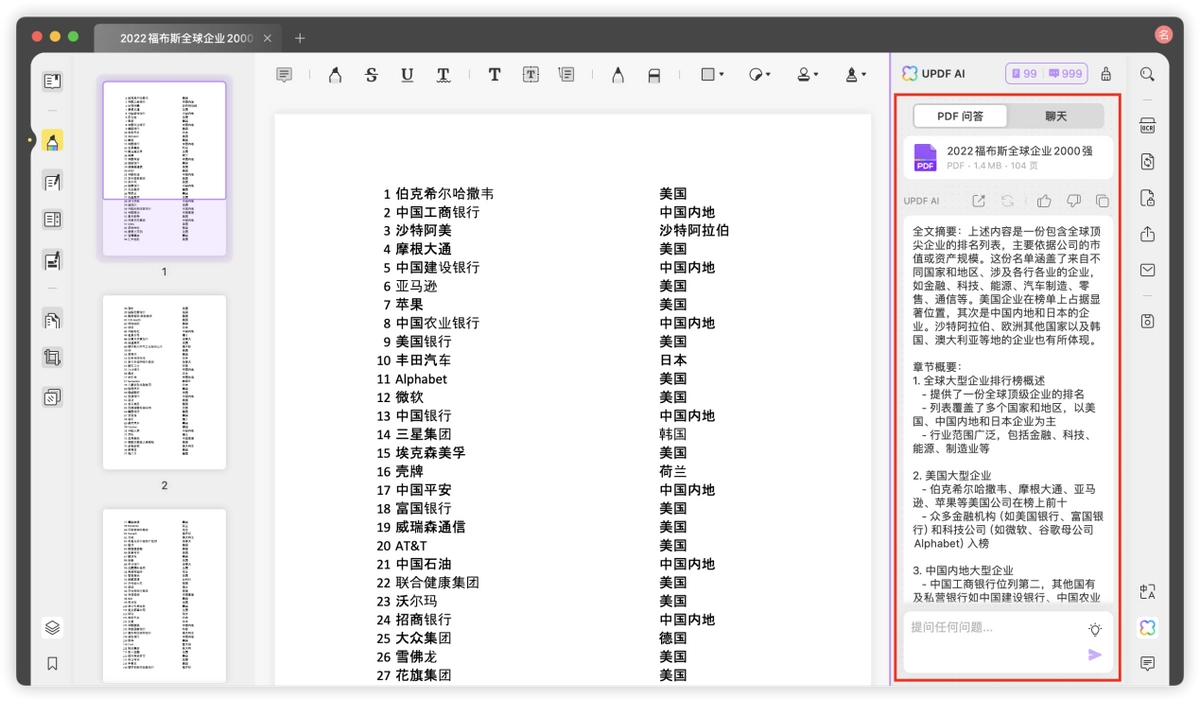The width and height of the screenshot is (1200, 702).
Task: Open the search tool icon
Action: pos(1147,74)
